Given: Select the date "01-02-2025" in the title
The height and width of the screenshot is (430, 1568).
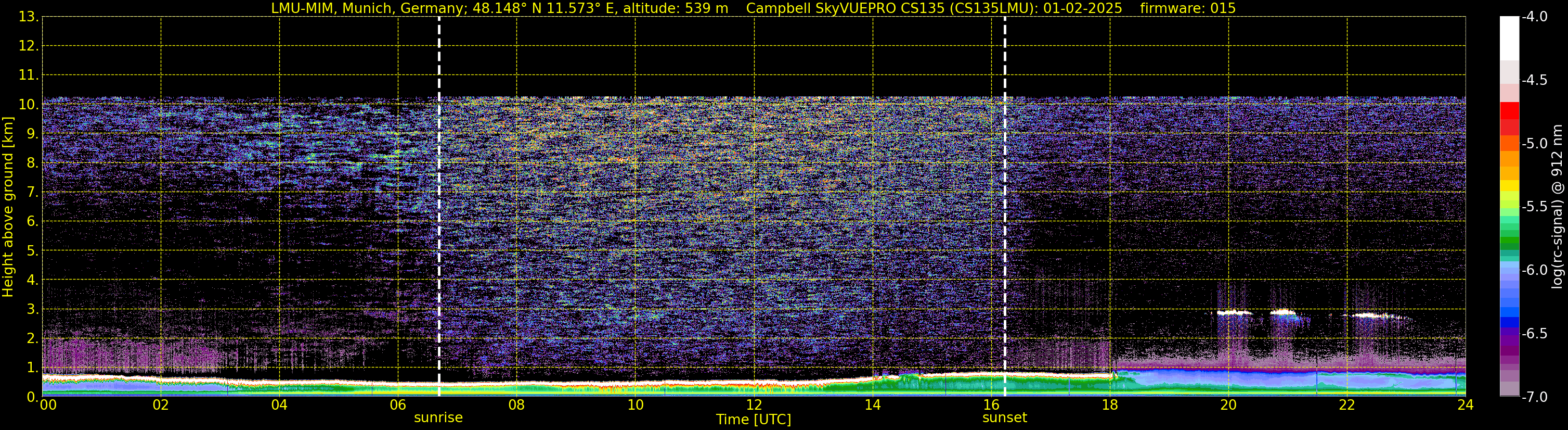Looking at the screenshot, I should [x=1082, y=8].
